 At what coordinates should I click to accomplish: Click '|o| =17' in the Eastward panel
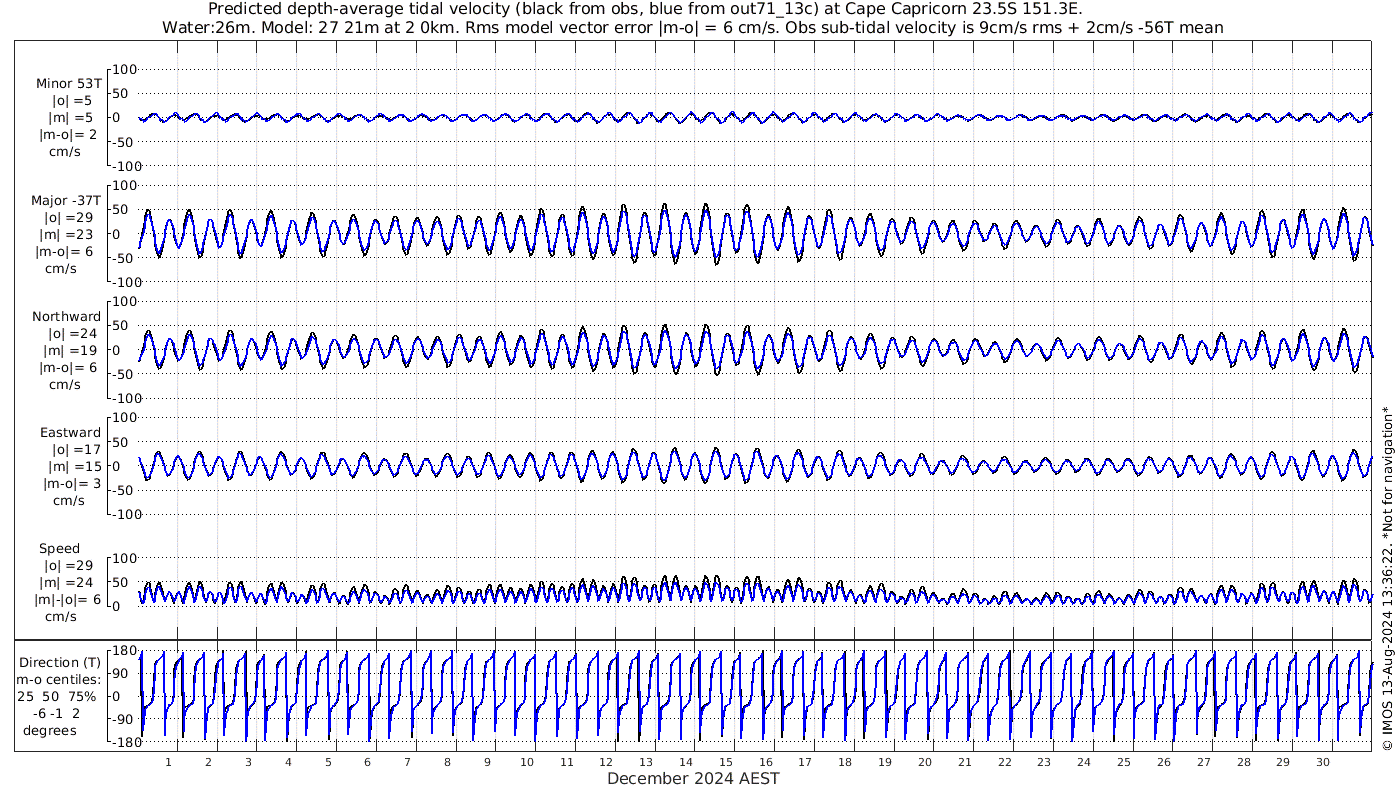pos(74,450)
